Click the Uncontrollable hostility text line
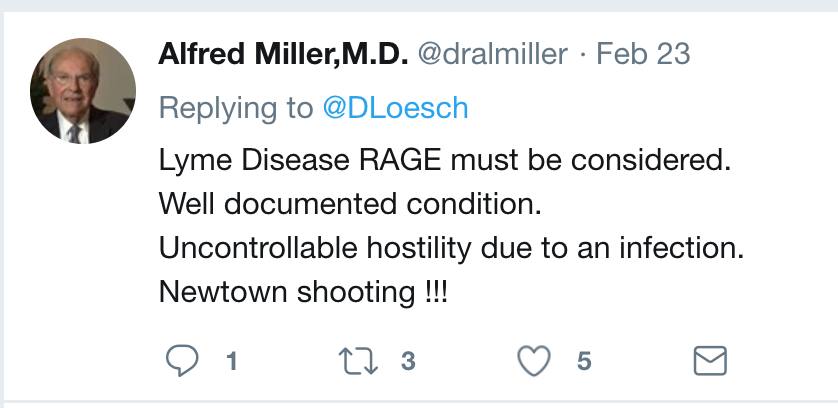The image size is (838, 408). 452,248
